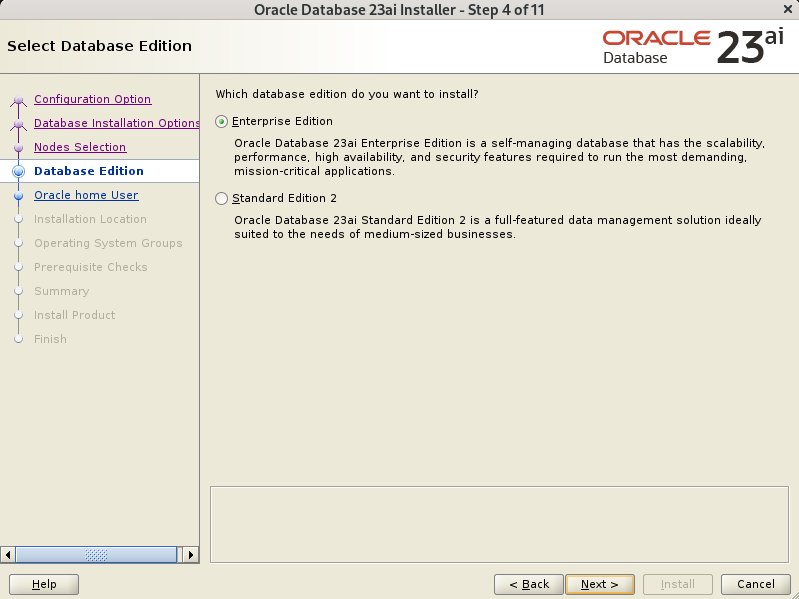Image resolution: width=799 pixels, height=599 pixels.
Task: Click the right scroll arrow of the sidebar
Action: pyautogui.click(x=191, y=555)
